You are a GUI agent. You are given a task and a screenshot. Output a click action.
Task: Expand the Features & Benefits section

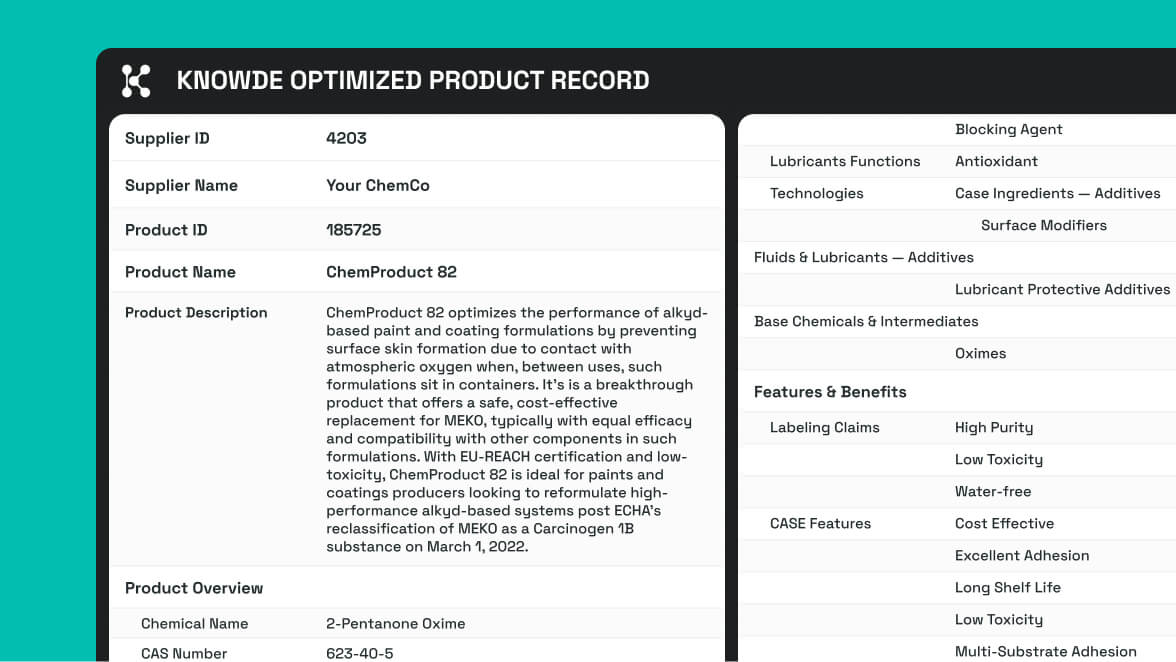tap(830, 392)
